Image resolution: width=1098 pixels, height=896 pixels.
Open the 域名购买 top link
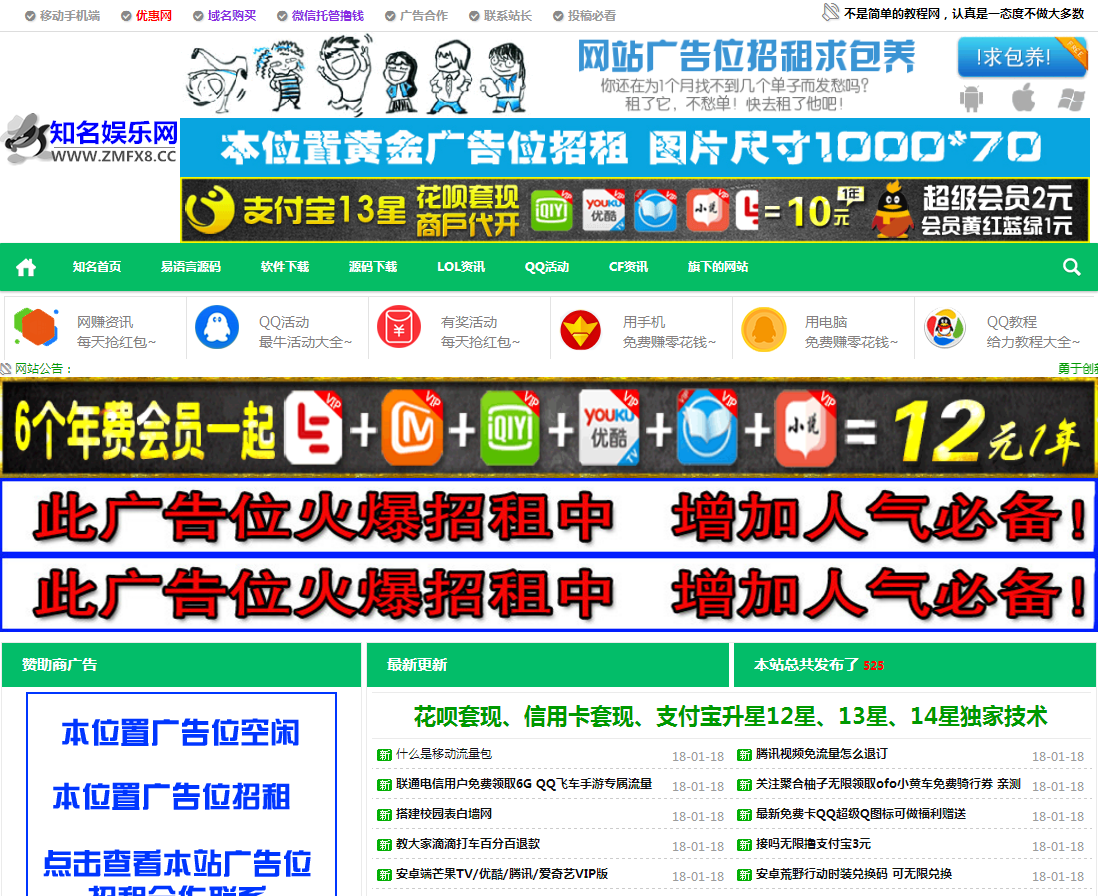232,15
